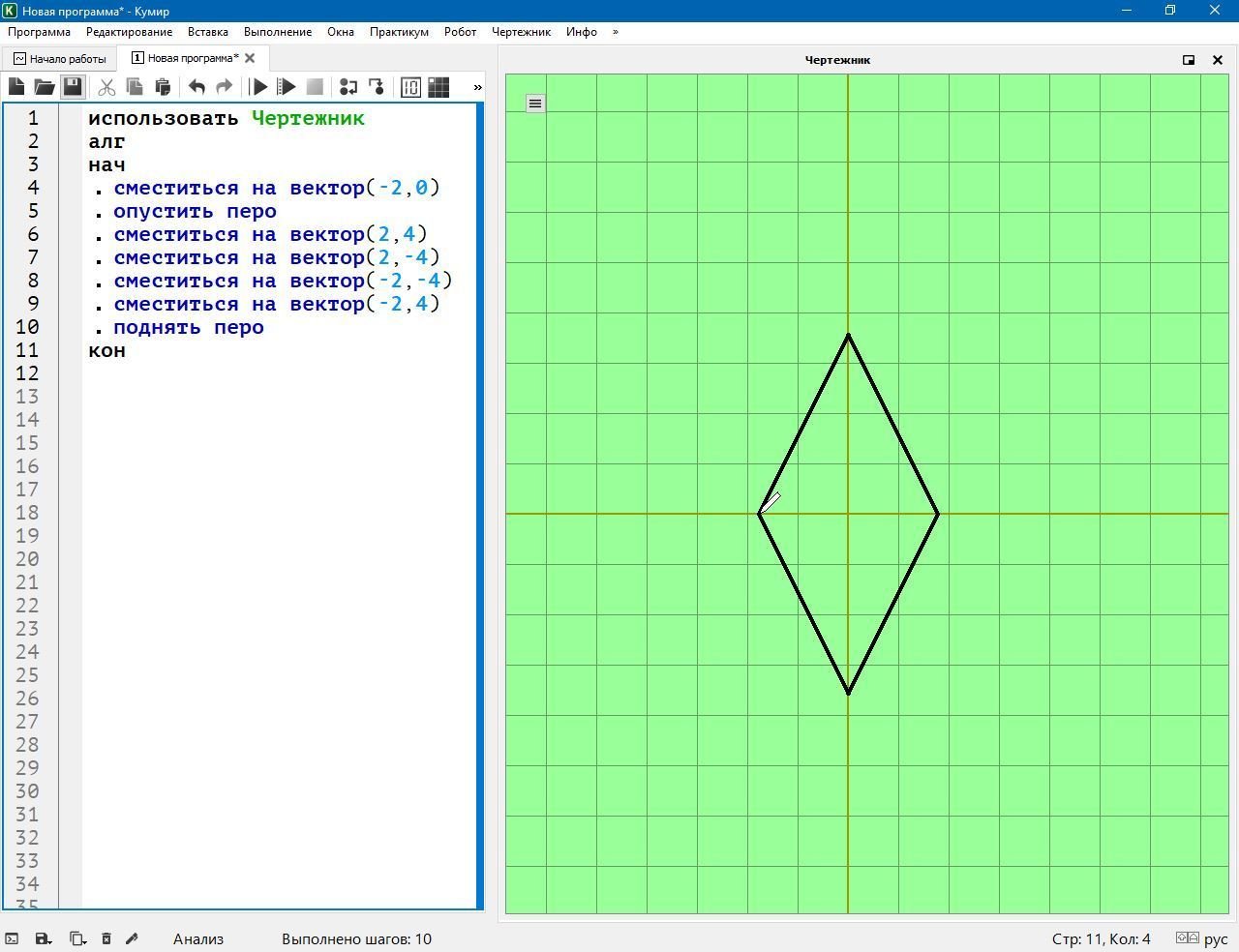
Task: Open a program with the folder icon
Action: 45,87
